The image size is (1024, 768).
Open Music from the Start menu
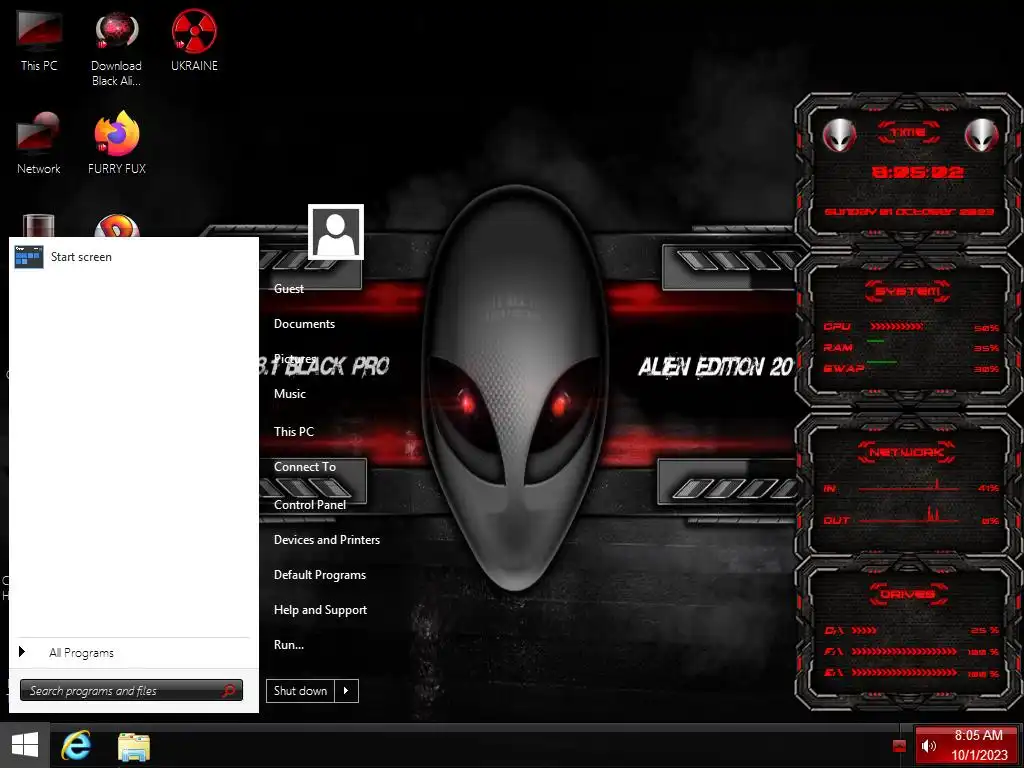pos(290,394)
